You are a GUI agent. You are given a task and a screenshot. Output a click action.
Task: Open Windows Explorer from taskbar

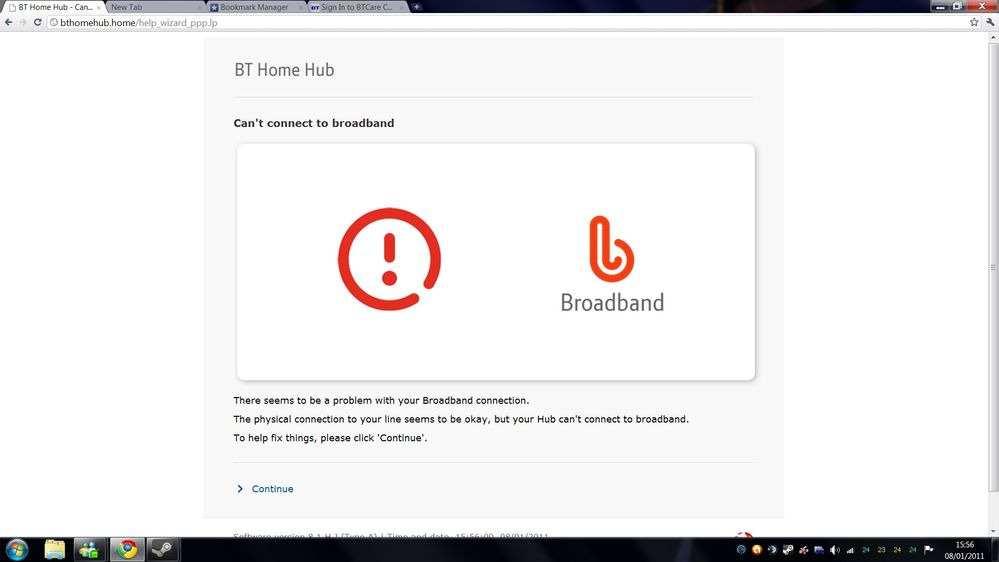click(x=55, y=549)
